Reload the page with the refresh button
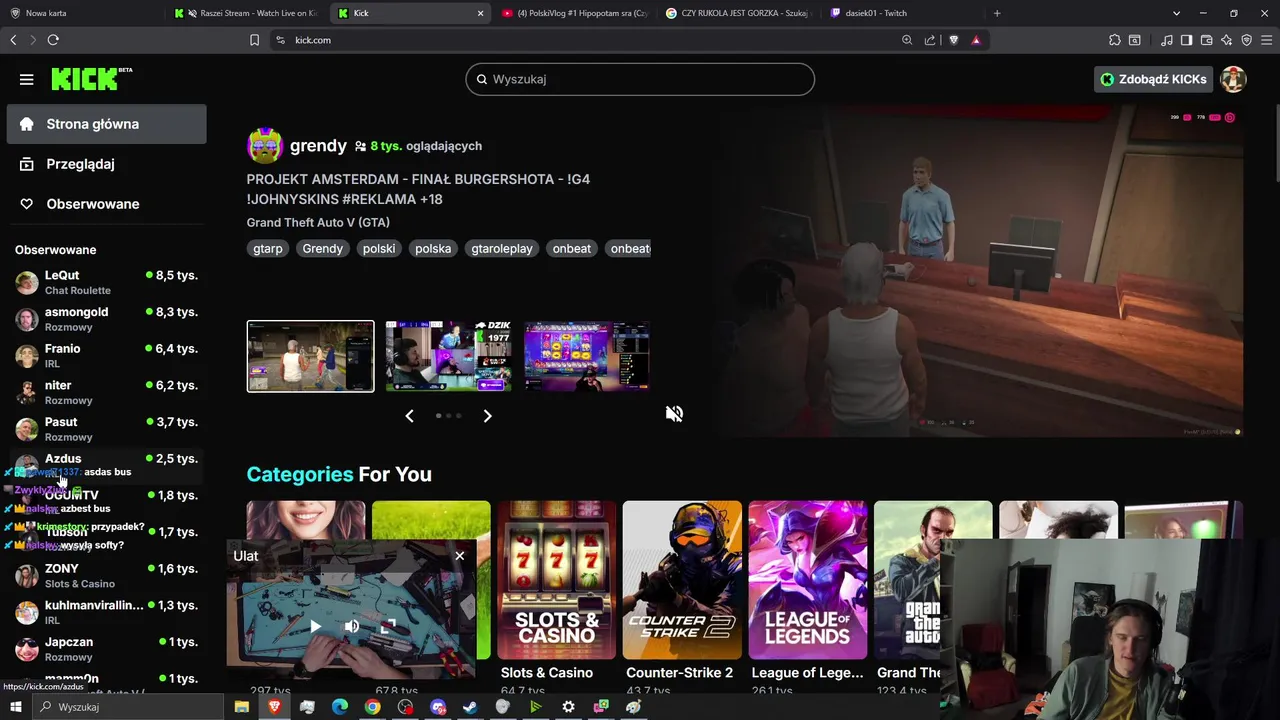Screen dimensions: 1280x720 pos(53,40)
